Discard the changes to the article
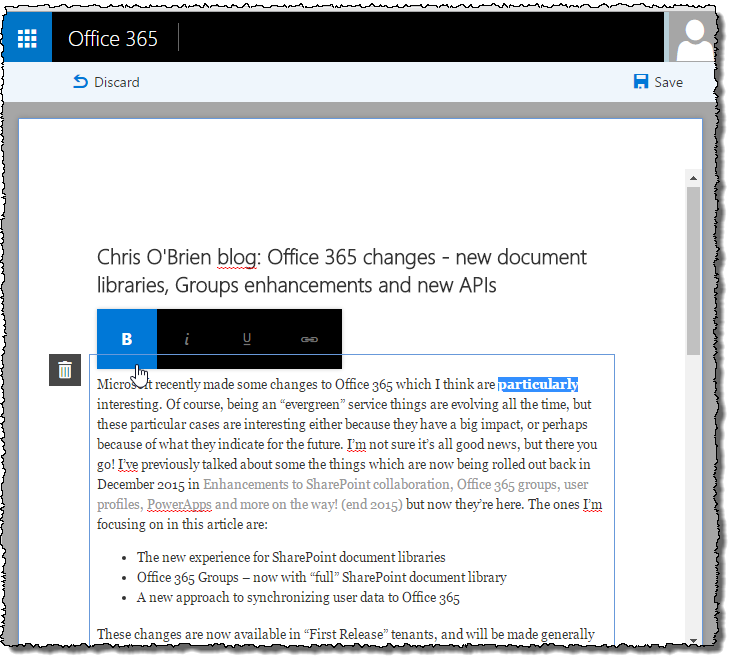 coord(106,82)
